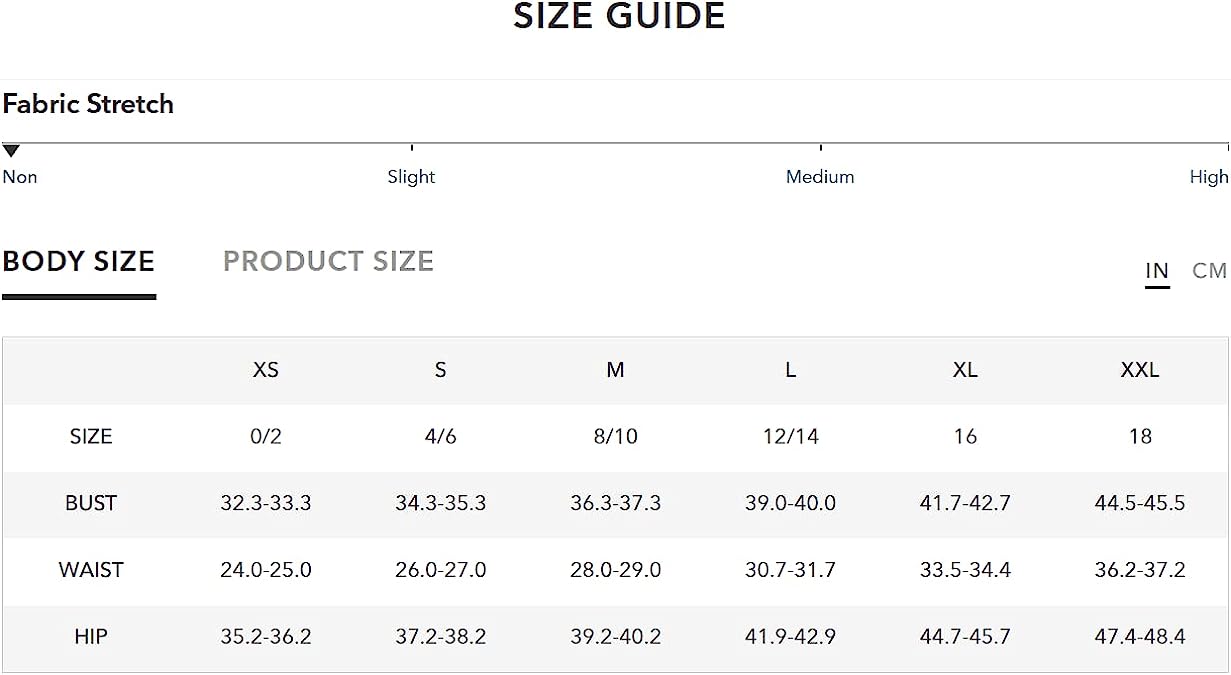The width and height of the screenshot is (1231, 675).
Task: Select the XS column header
Action: (x=266, y=370)
